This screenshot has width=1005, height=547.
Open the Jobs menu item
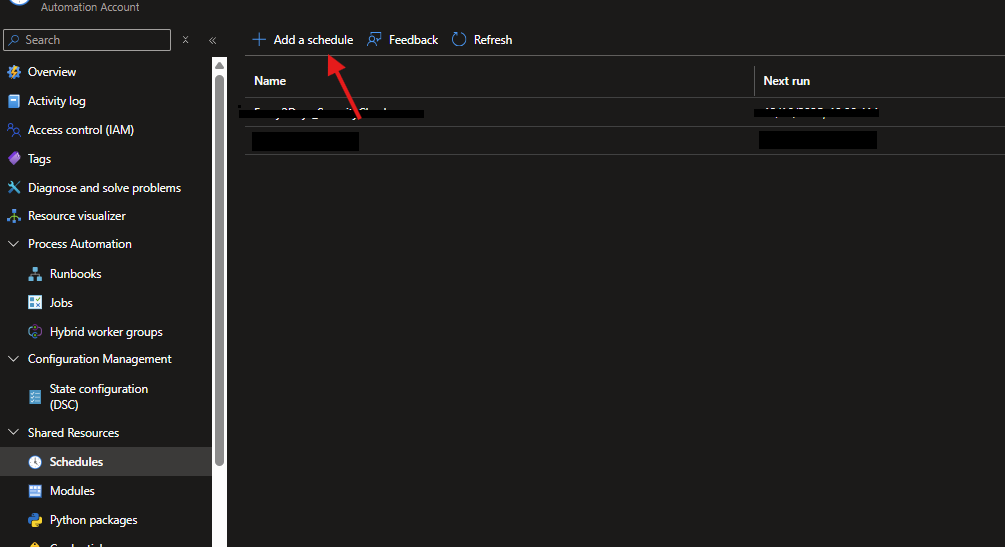click(61, 303)
